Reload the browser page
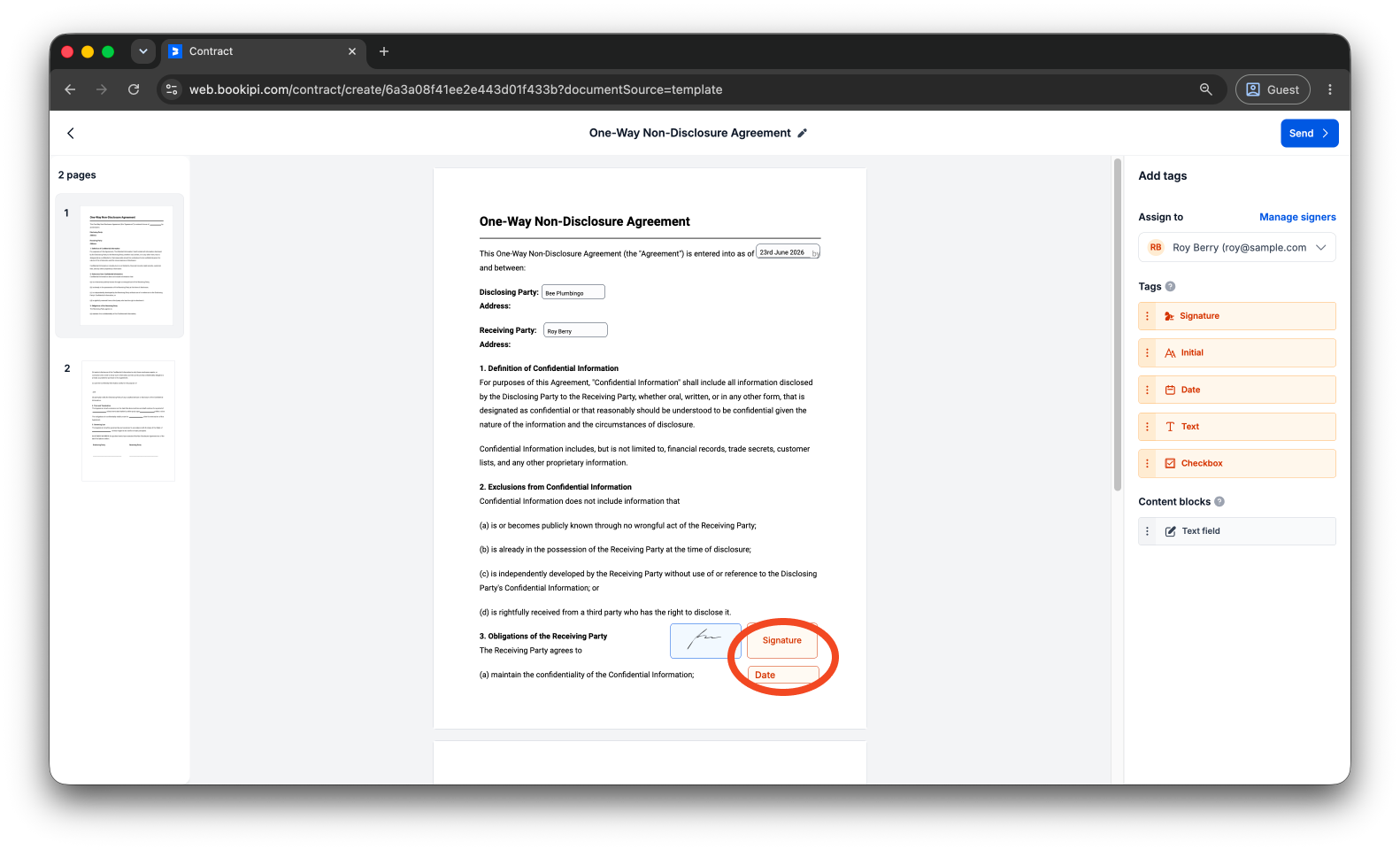This screenshot has height=850, width=1400. (134, 89)
